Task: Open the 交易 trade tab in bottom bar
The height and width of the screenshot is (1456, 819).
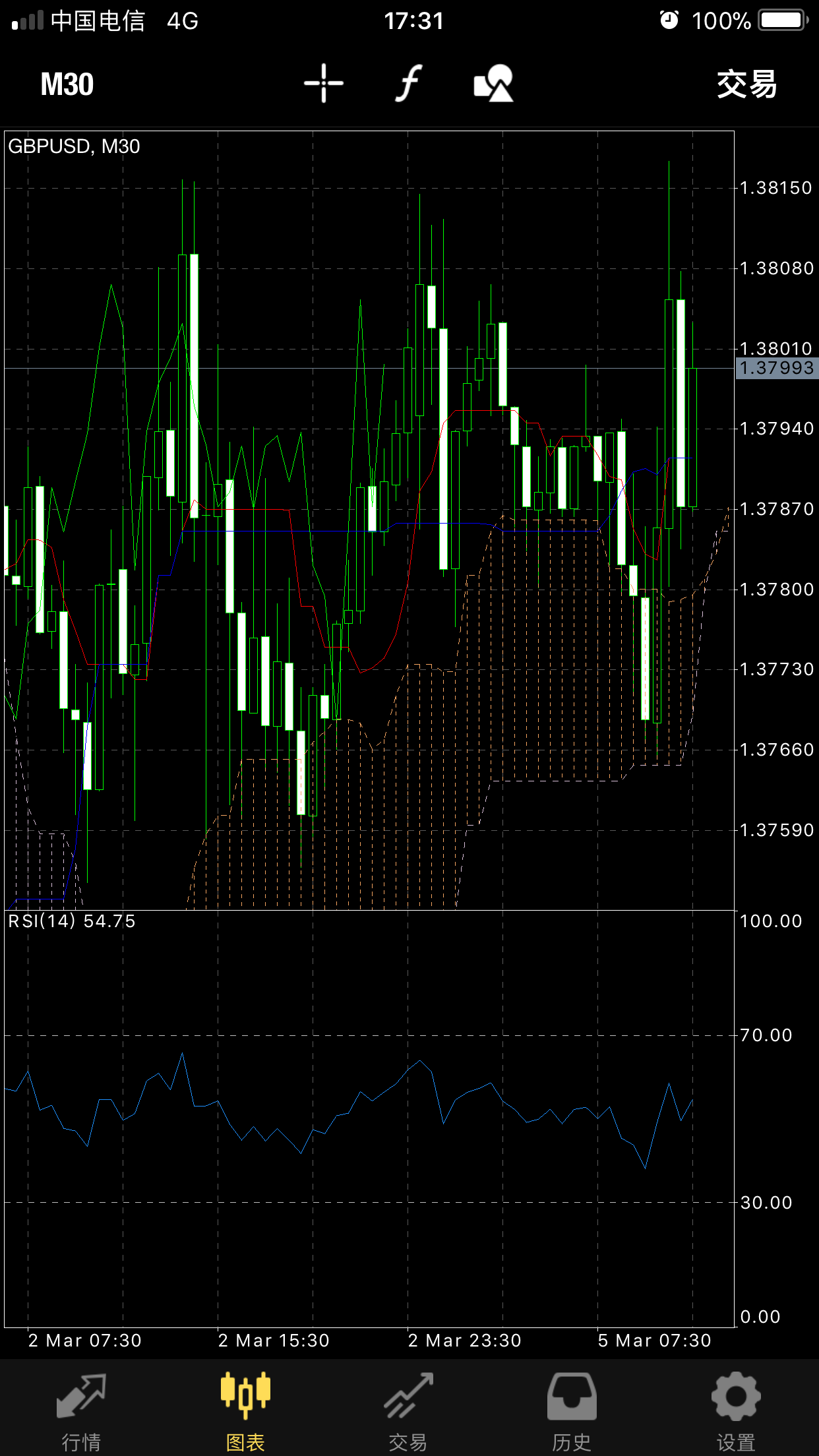Action: [x=408, y=1412]
